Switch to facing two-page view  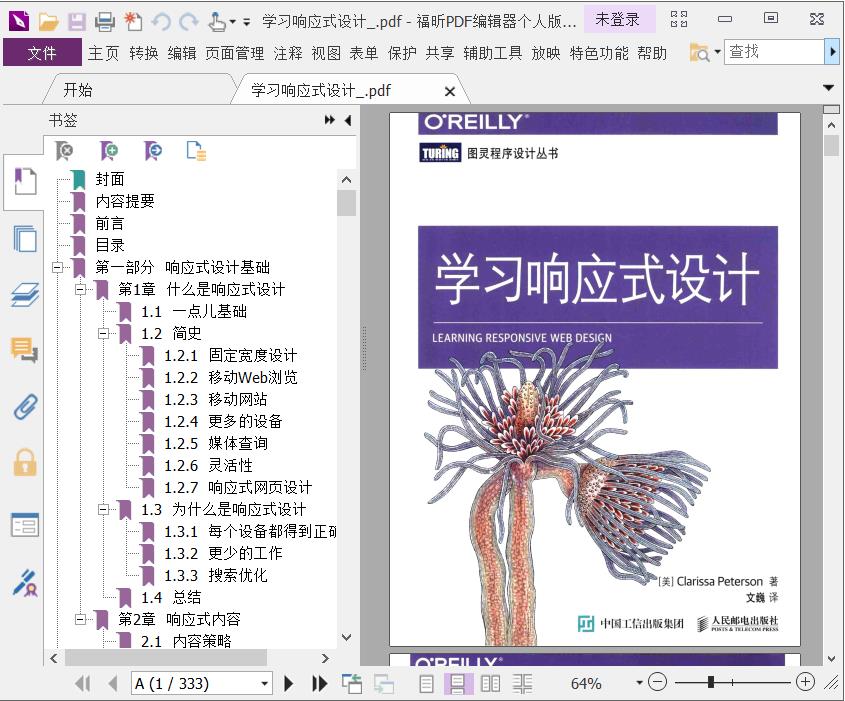[490, 684]
